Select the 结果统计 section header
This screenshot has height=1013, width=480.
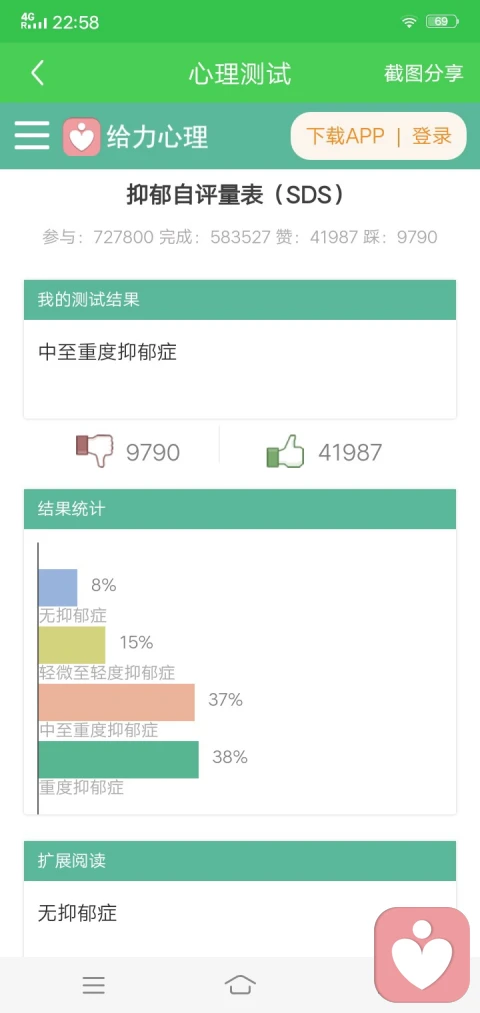tap(240, 509)
